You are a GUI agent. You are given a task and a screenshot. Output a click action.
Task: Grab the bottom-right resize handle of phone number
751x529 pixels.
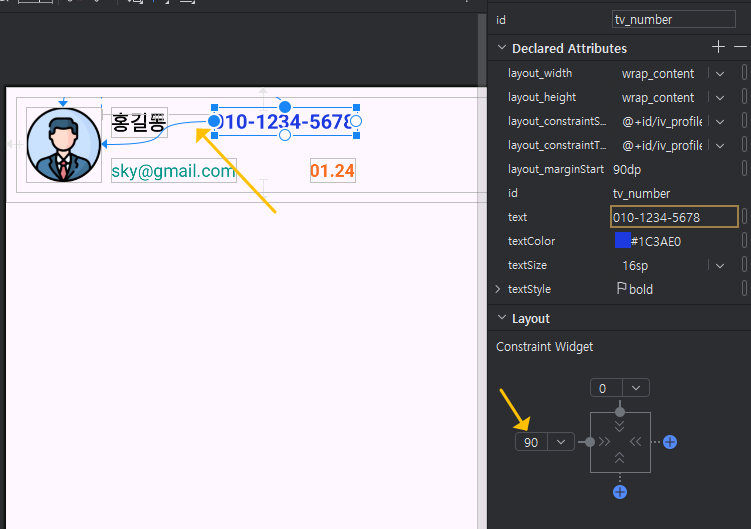356,136
